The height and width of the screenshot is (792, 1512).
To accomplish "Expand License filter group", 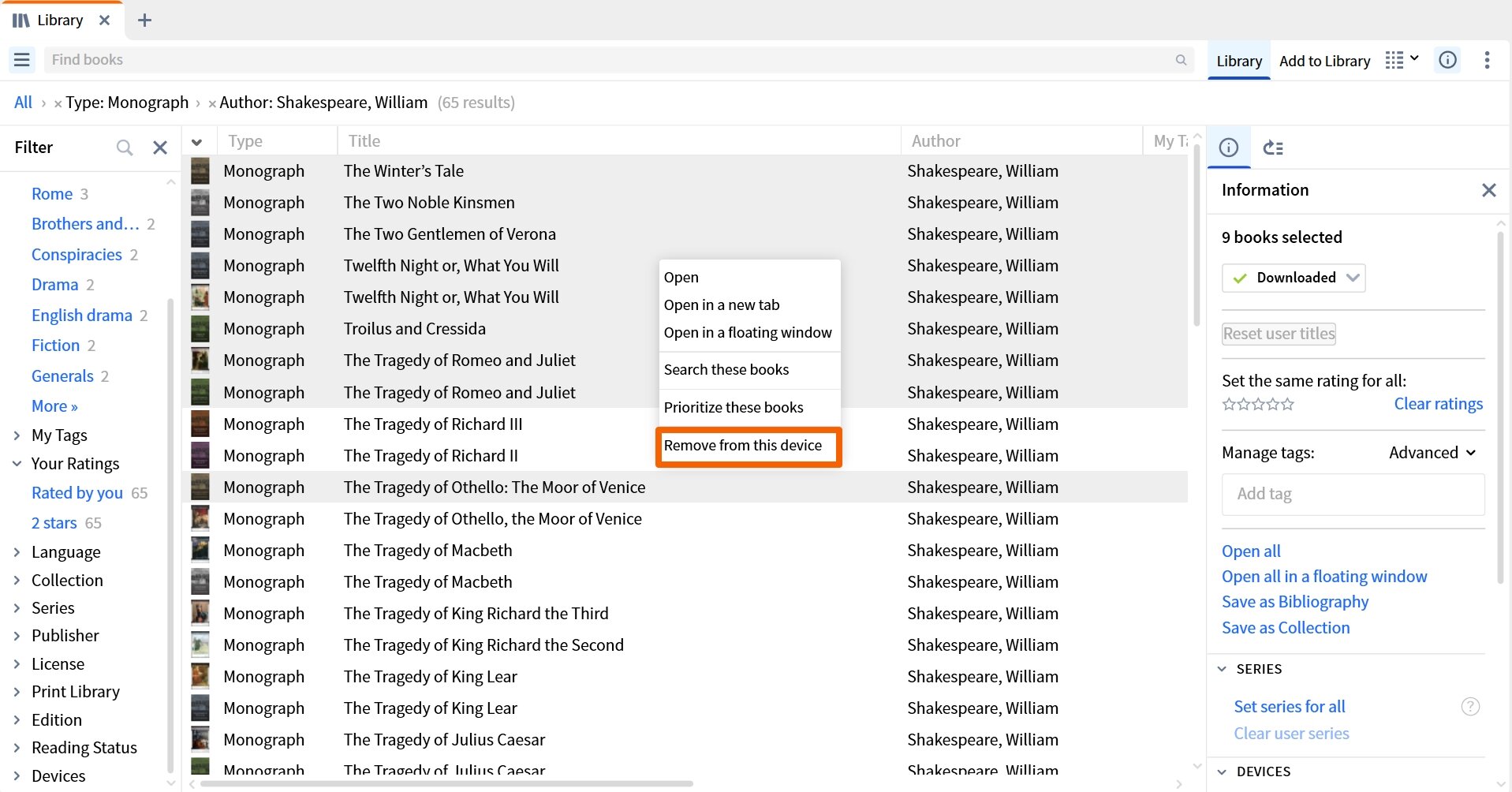I will point(17,664).
